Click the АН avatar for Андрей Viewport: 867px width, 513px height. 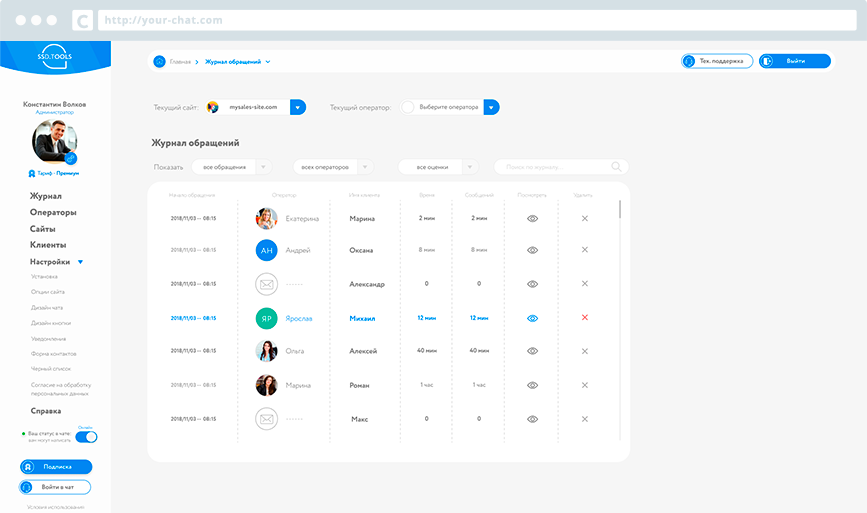click(x=267, y=250)
